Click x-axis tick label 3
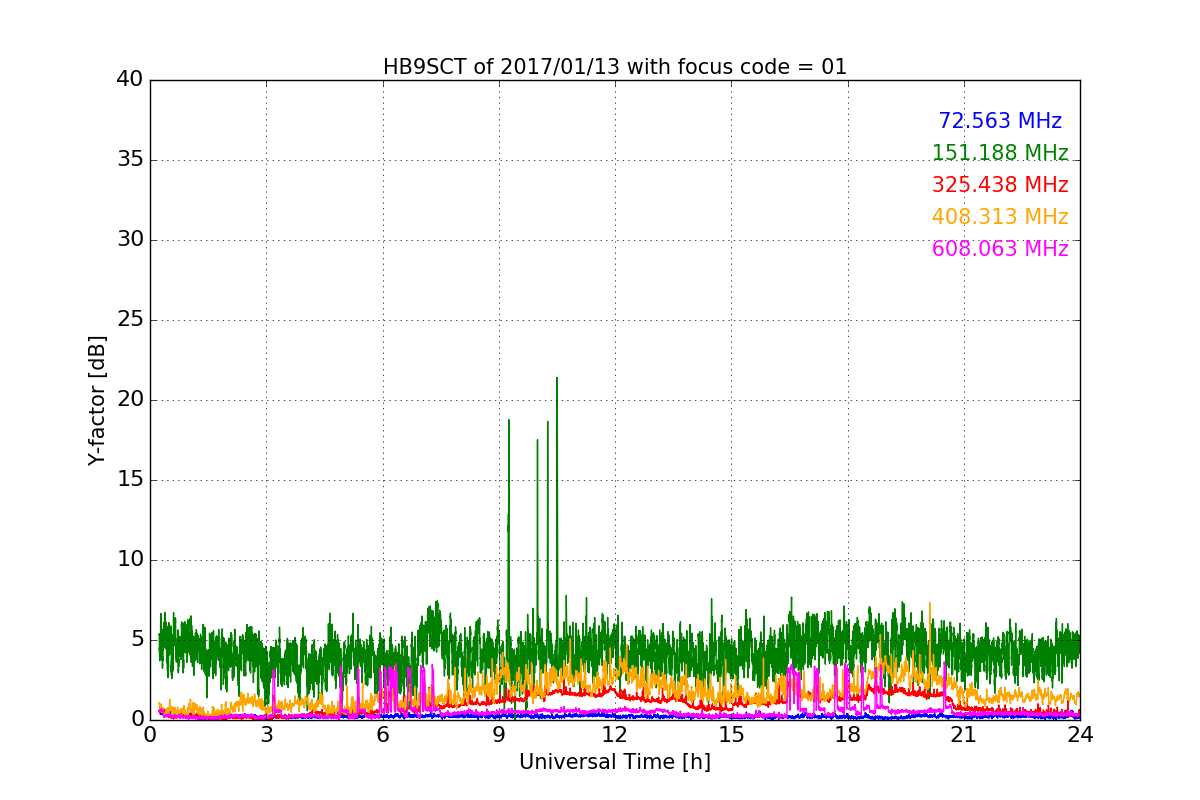The height and width of the screenshot is (800, 1200). click(x=266, y=735)
